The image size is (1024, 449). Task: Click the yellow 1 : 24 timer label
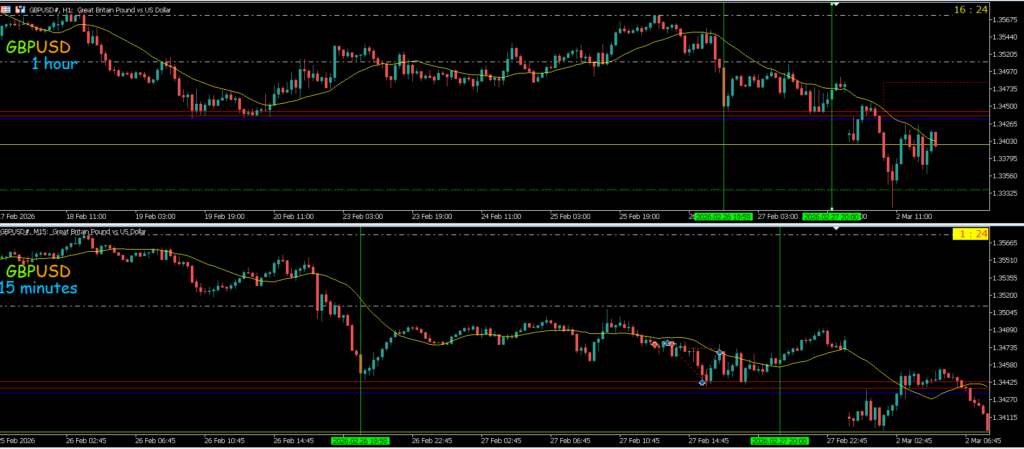(x=970, y=233)
